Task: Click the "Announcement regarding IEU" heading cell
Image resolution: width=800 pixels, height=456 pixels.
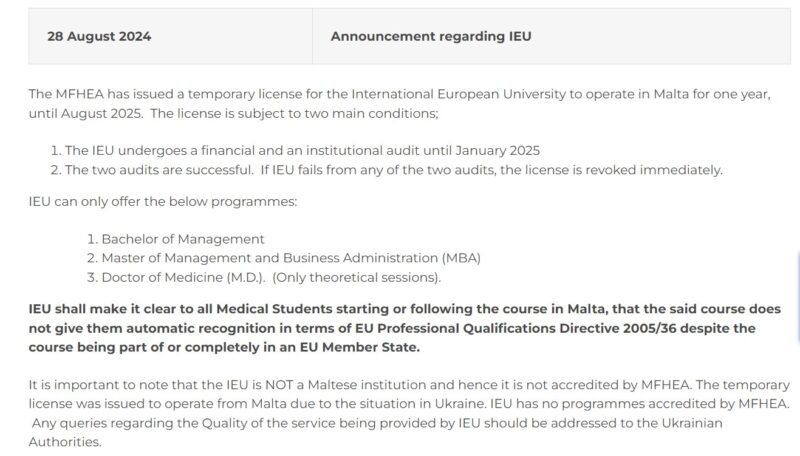Action: pyautogui.click(x=431, y=37)
